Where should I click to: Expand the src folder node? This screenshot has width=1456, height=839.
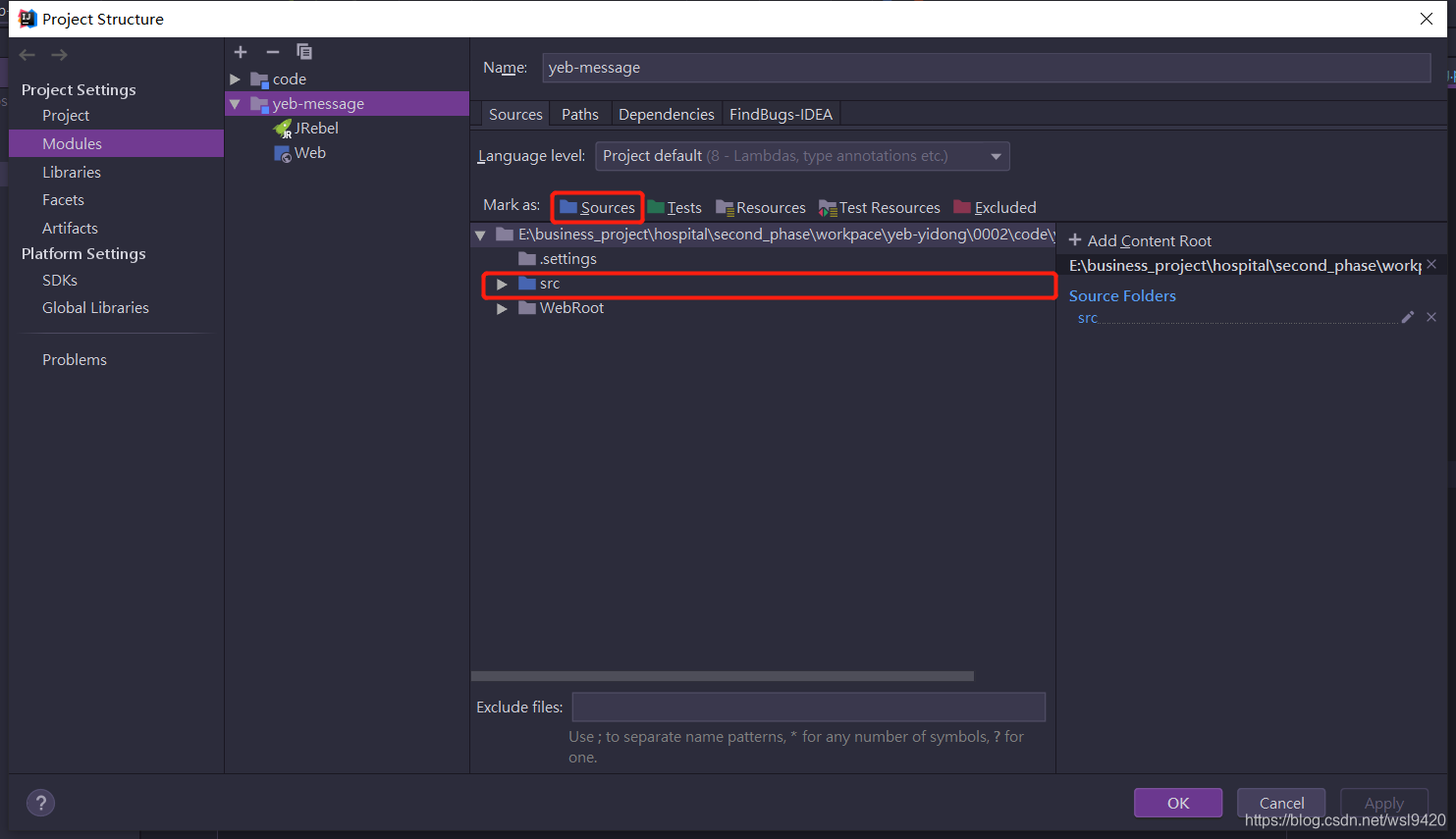502,284
